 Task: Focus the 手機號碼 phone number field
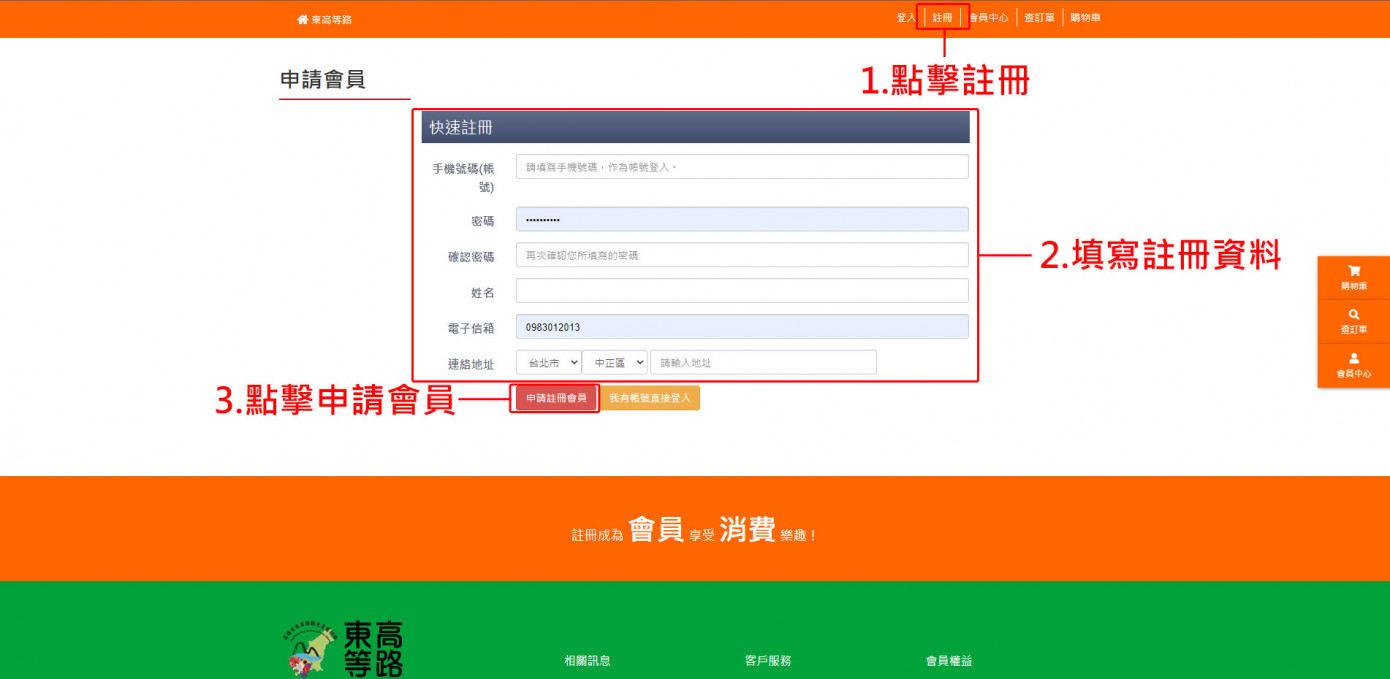coord(742,167)
